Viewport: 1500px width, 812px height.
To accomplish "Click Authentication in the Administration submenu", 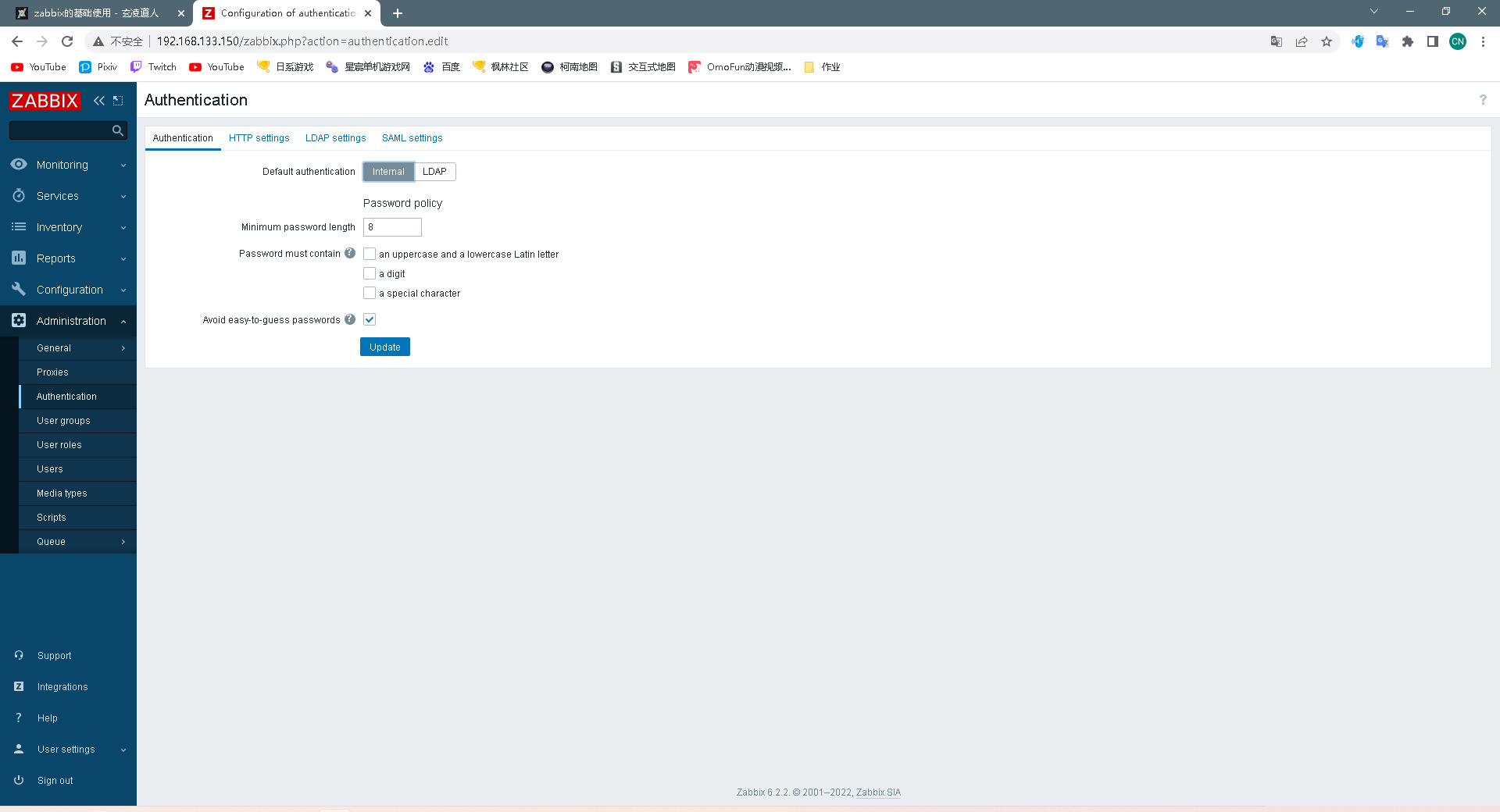I will 77,397.
